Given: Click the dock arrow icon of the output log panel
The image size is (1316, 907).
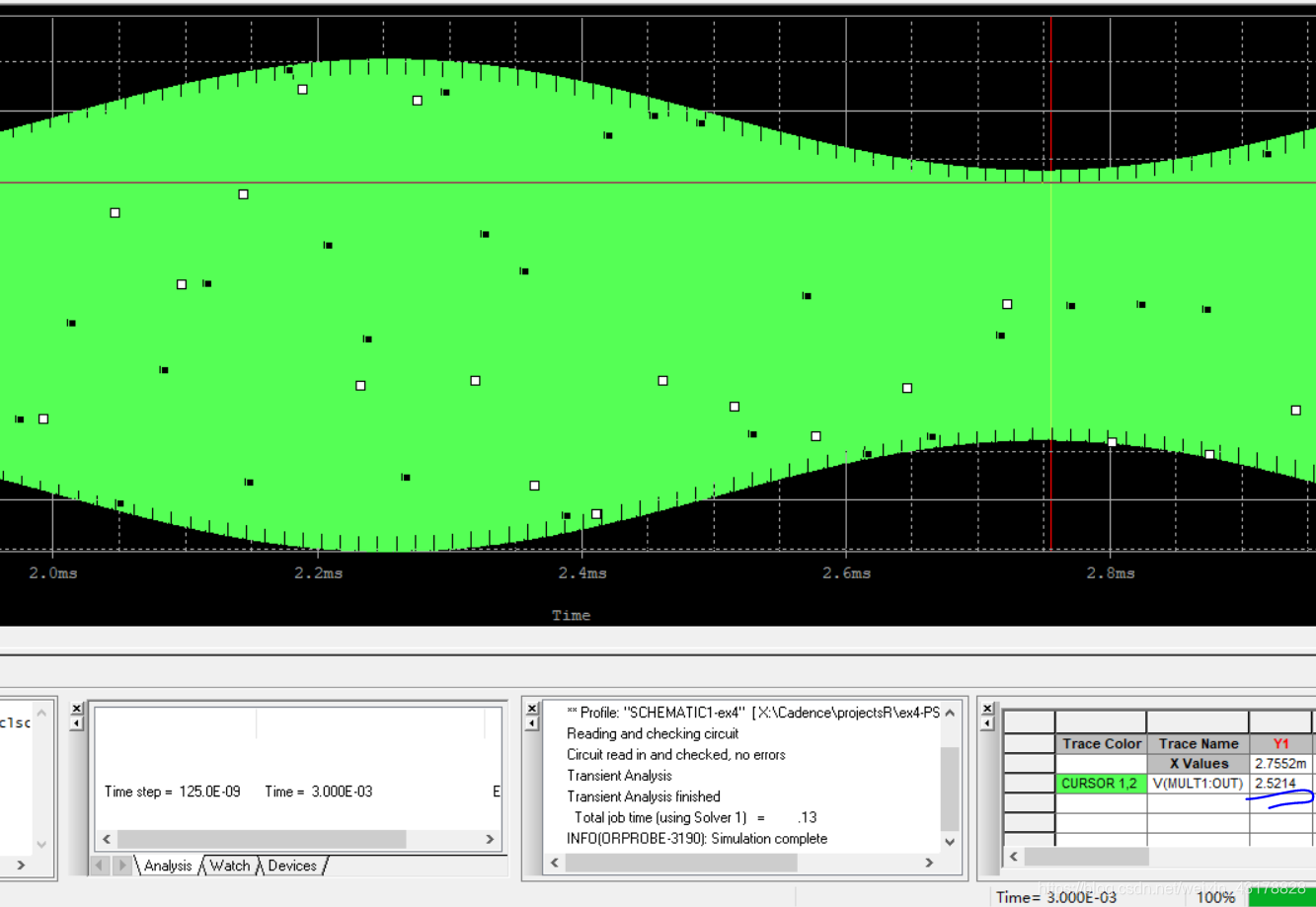Looking at the screenshot, I should [x=532, y=723].
